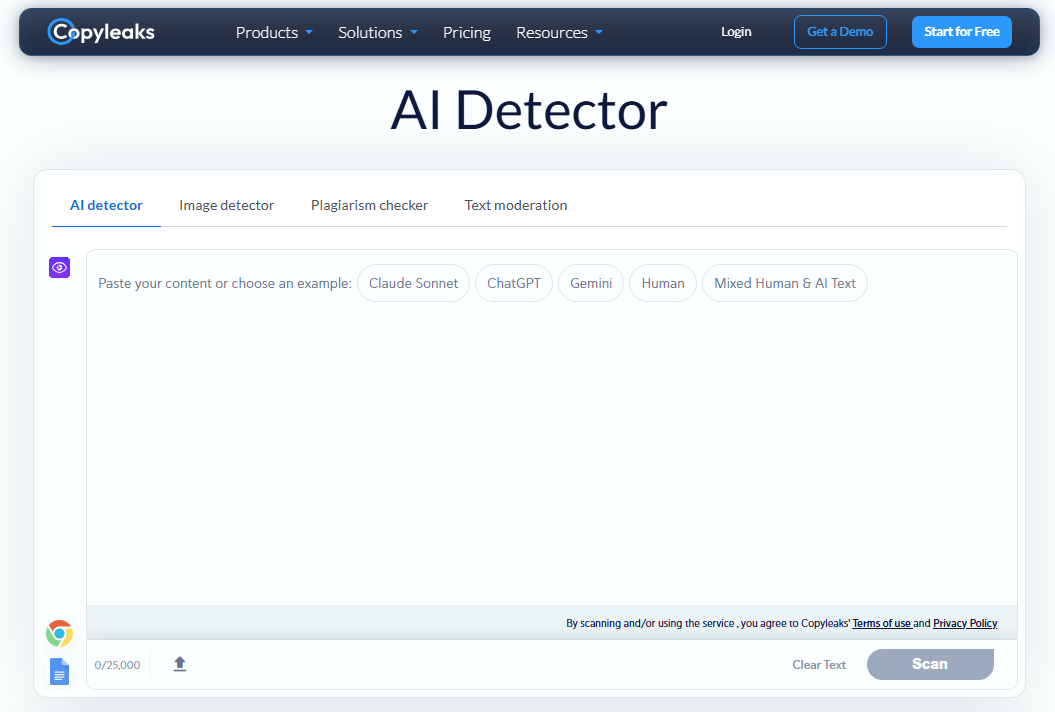Open the Pricing page
Image resolution: width=1055 pixels, height=712 pixels.
click(x=467, y=32)
